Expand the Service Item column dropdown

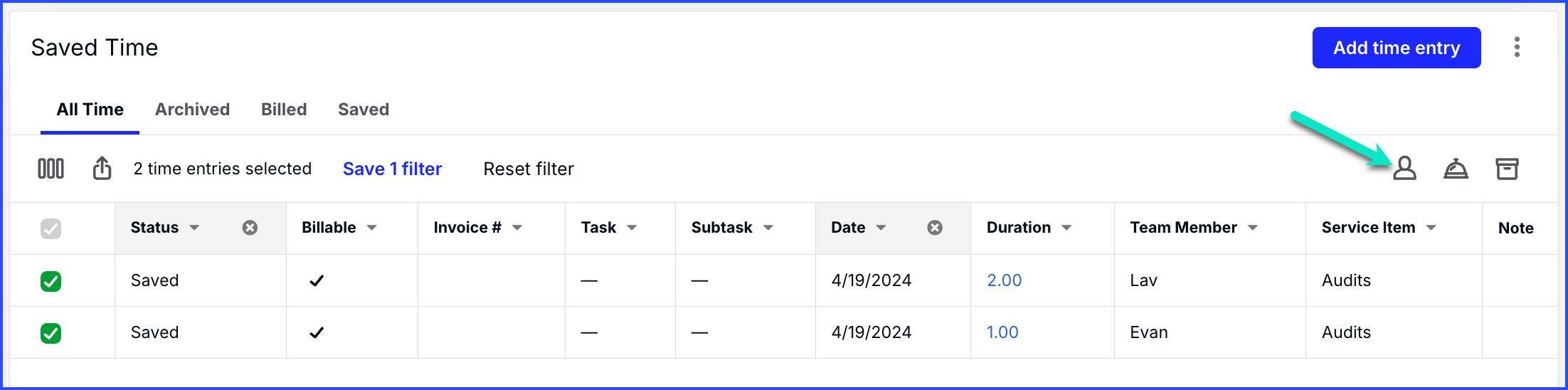1431,228
